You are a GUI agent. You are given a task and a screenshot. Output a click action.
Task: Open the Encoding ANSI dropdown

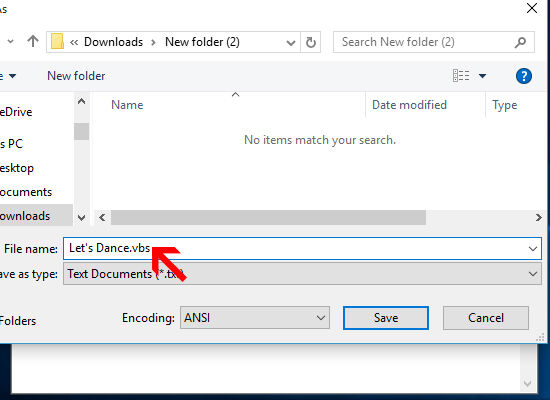[255, 318]
